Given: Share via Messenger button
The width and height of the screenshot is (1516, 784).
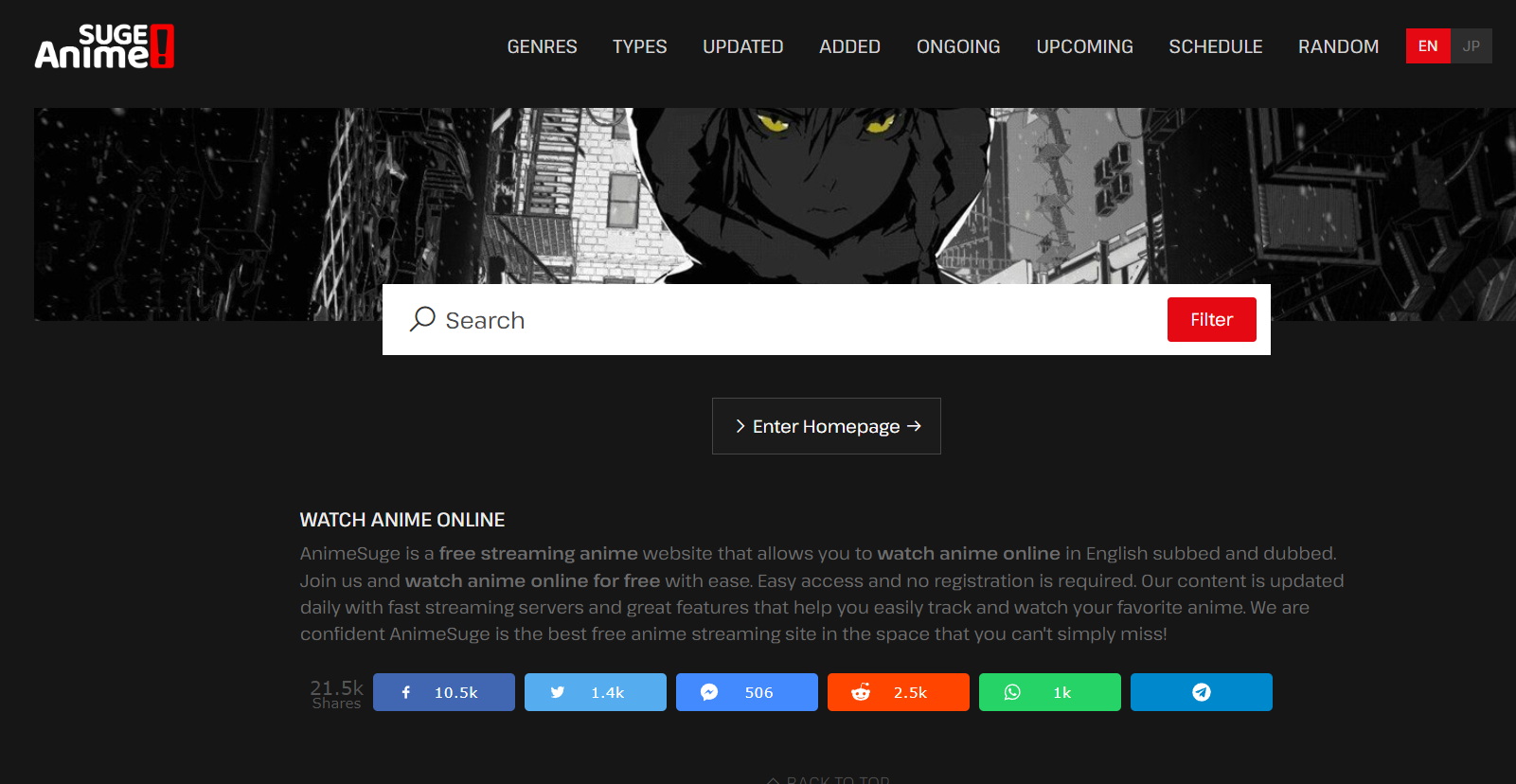Looking at the screenshot, I should point(746,692).
